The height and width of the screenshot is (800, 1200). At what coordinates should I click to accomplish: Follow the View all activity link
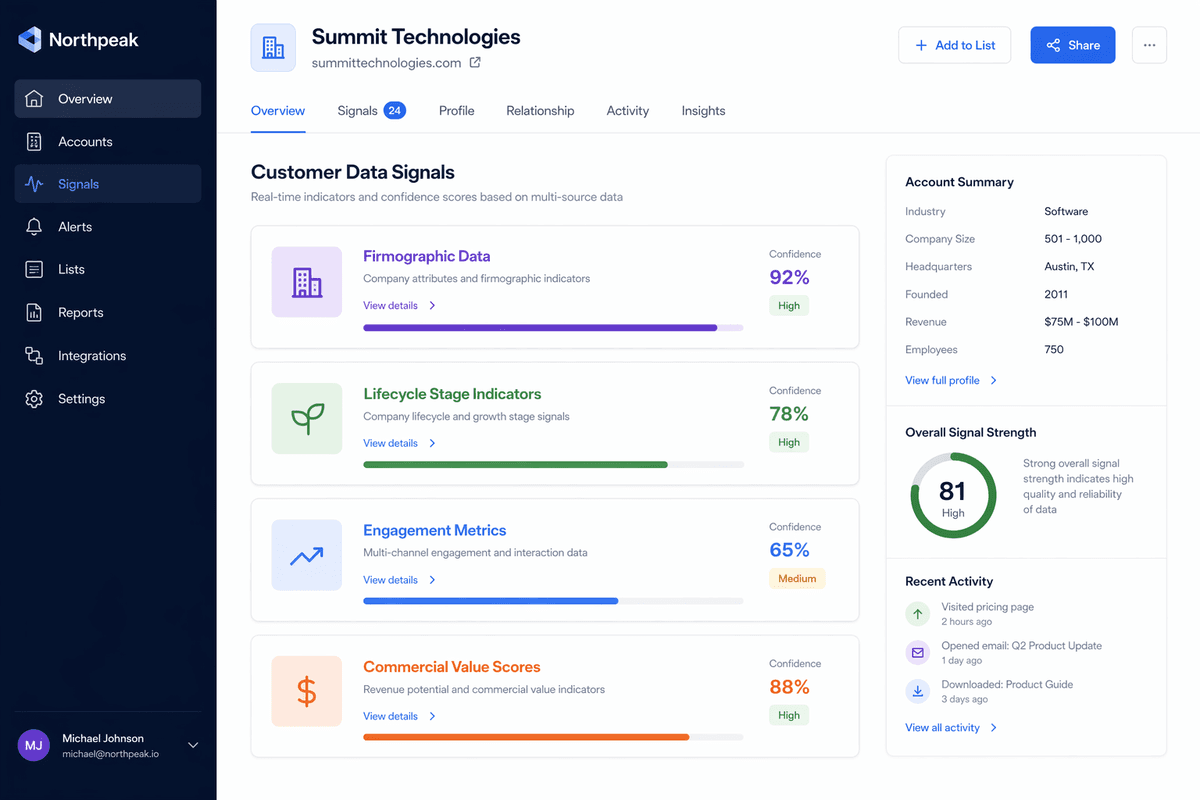pyautogui.click(x=951, y=728)
